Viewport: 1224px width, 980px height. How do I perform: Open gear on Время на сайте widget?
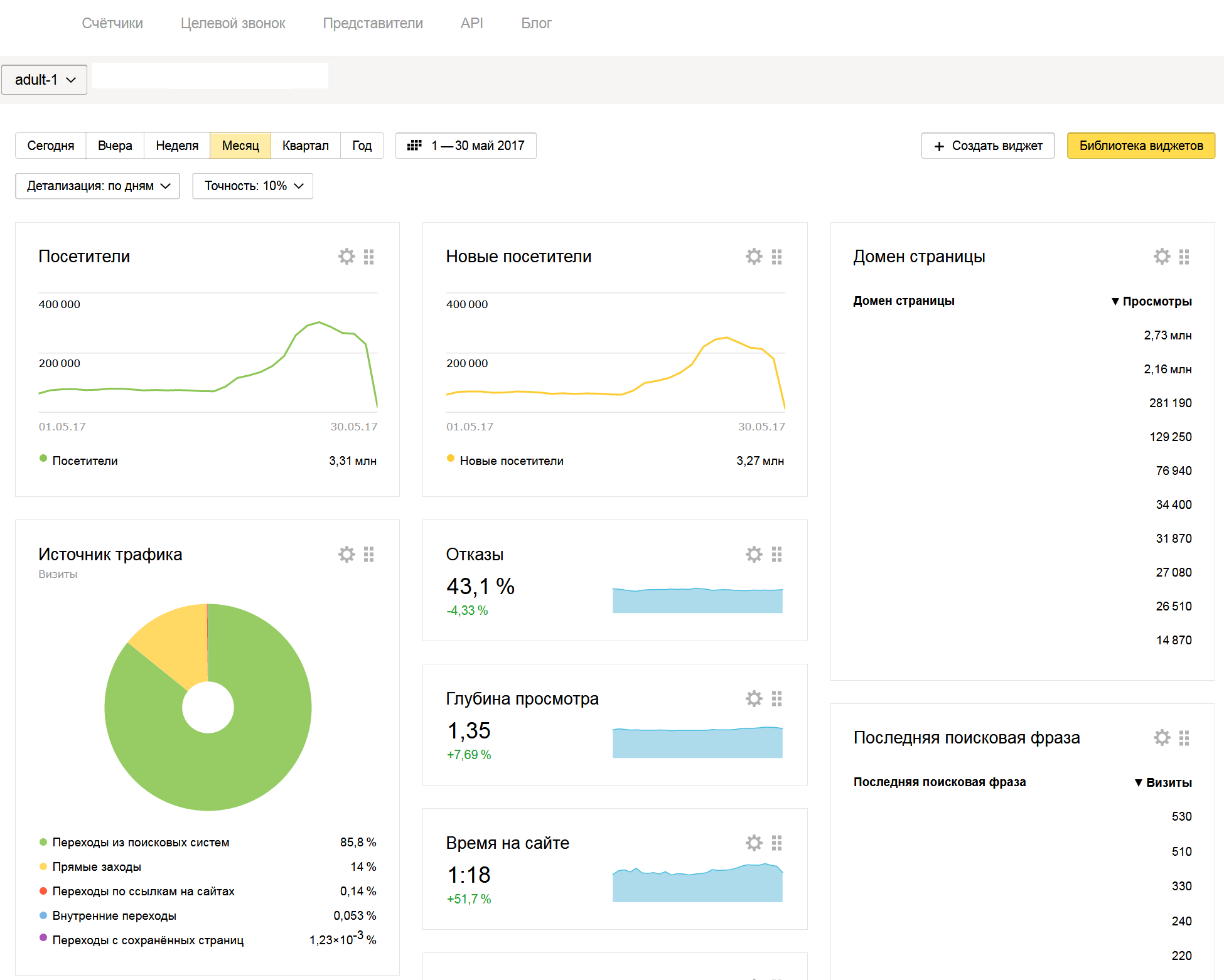tap(754, 843)
